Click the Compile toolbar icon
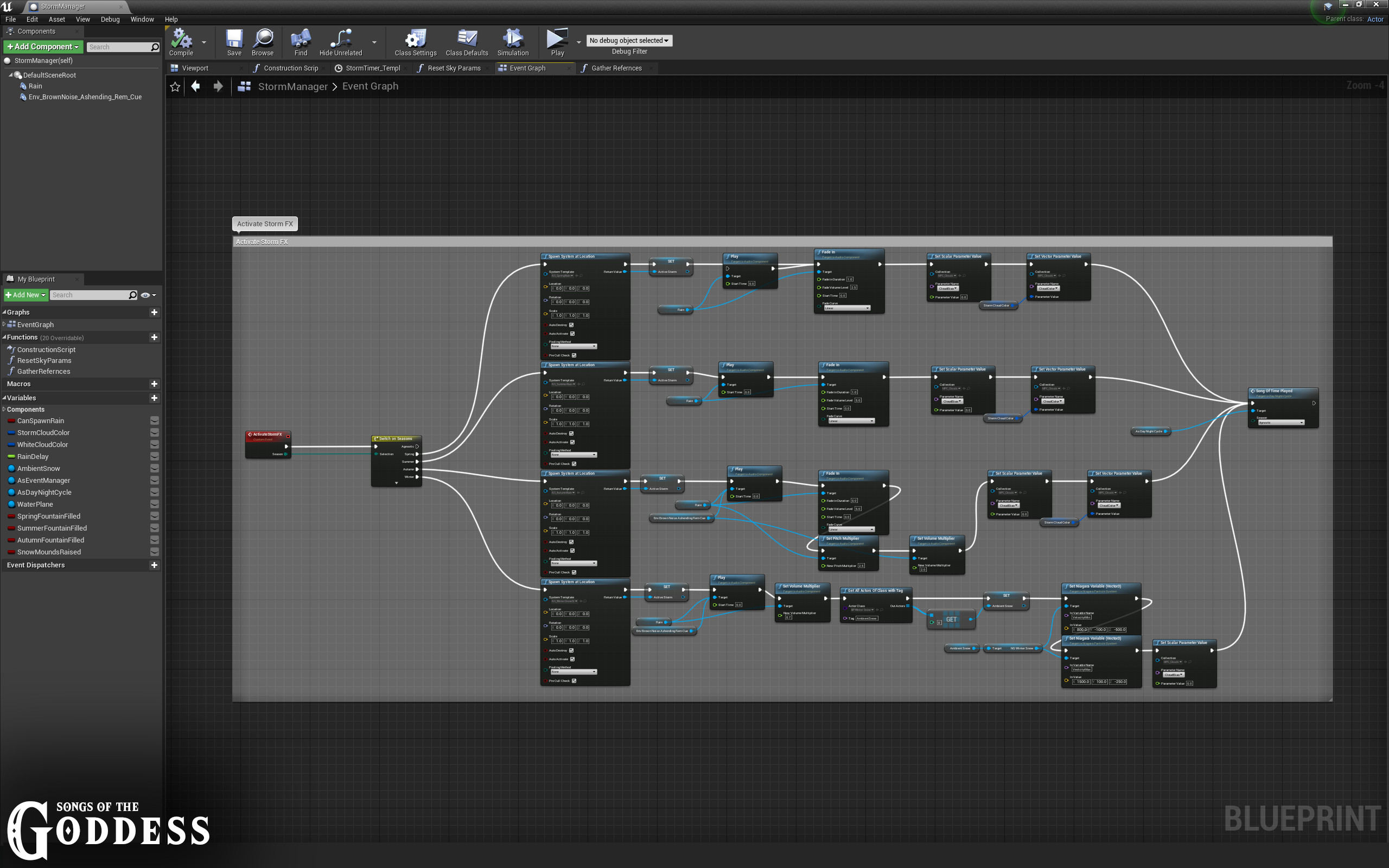This screenshot has height=868, width=1389. point(181,39)
